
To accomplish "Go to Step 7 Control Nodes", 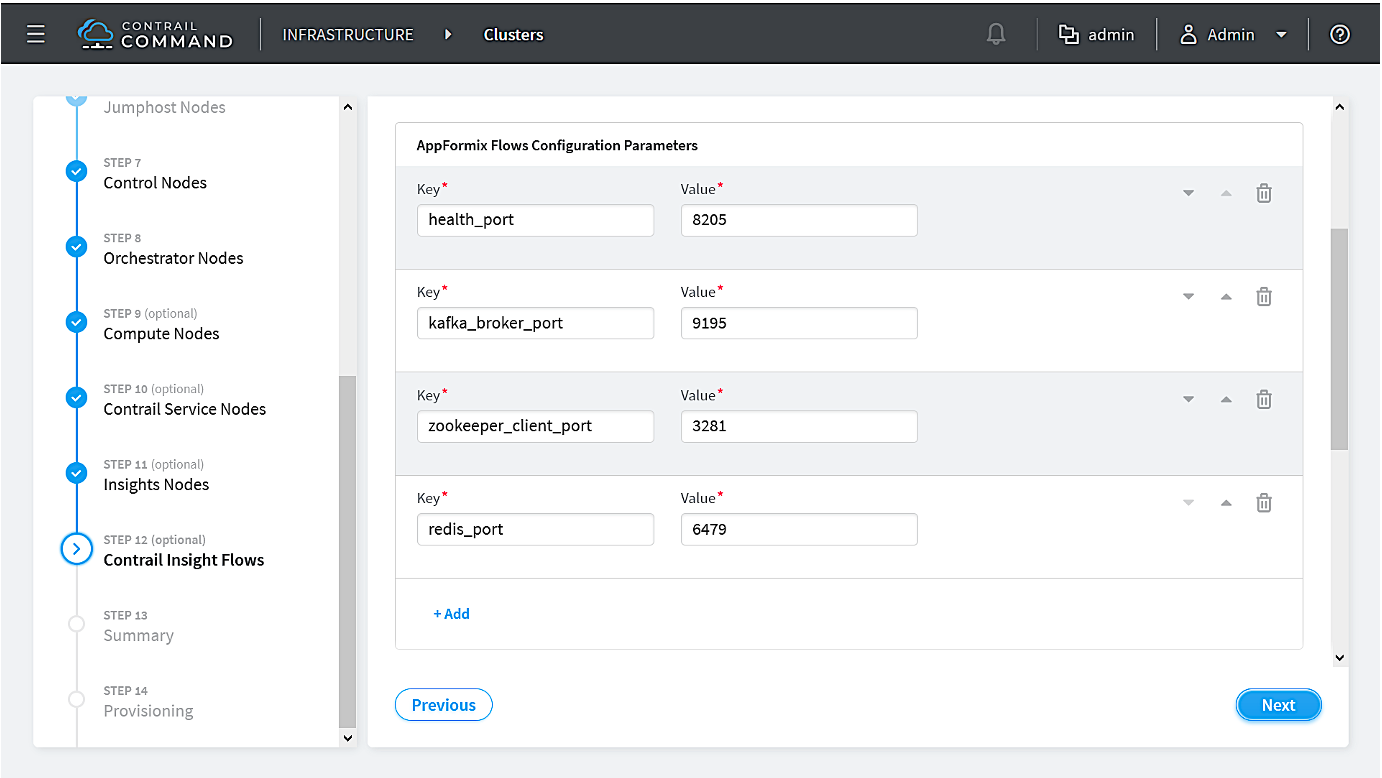I will (155, 183).
